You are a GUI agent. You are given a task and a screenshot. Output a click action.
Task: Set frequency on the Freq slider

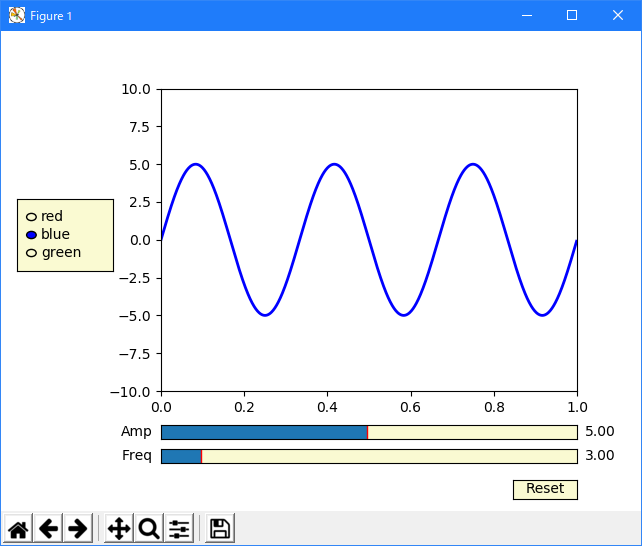point(369,456)
